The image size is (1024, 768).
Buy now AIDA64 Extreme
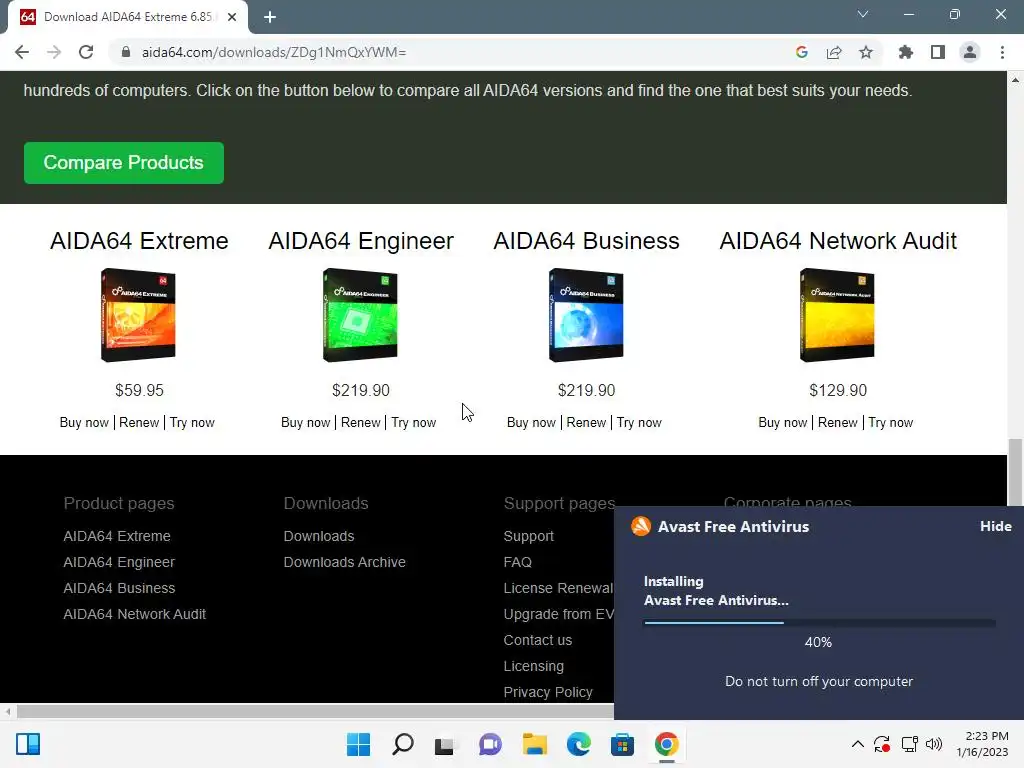pos(84,423)
